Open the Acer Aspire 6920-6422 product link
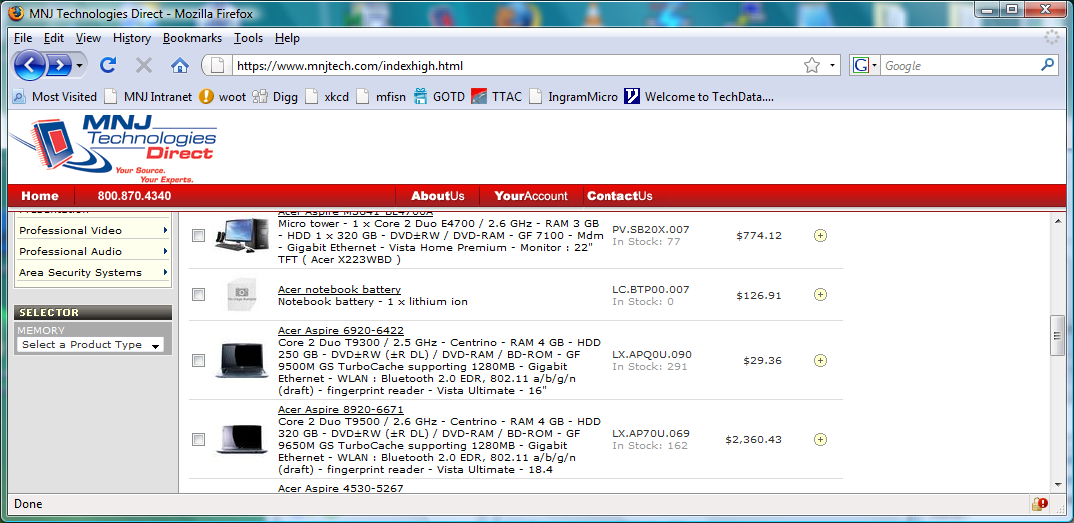 coord(341,331)
